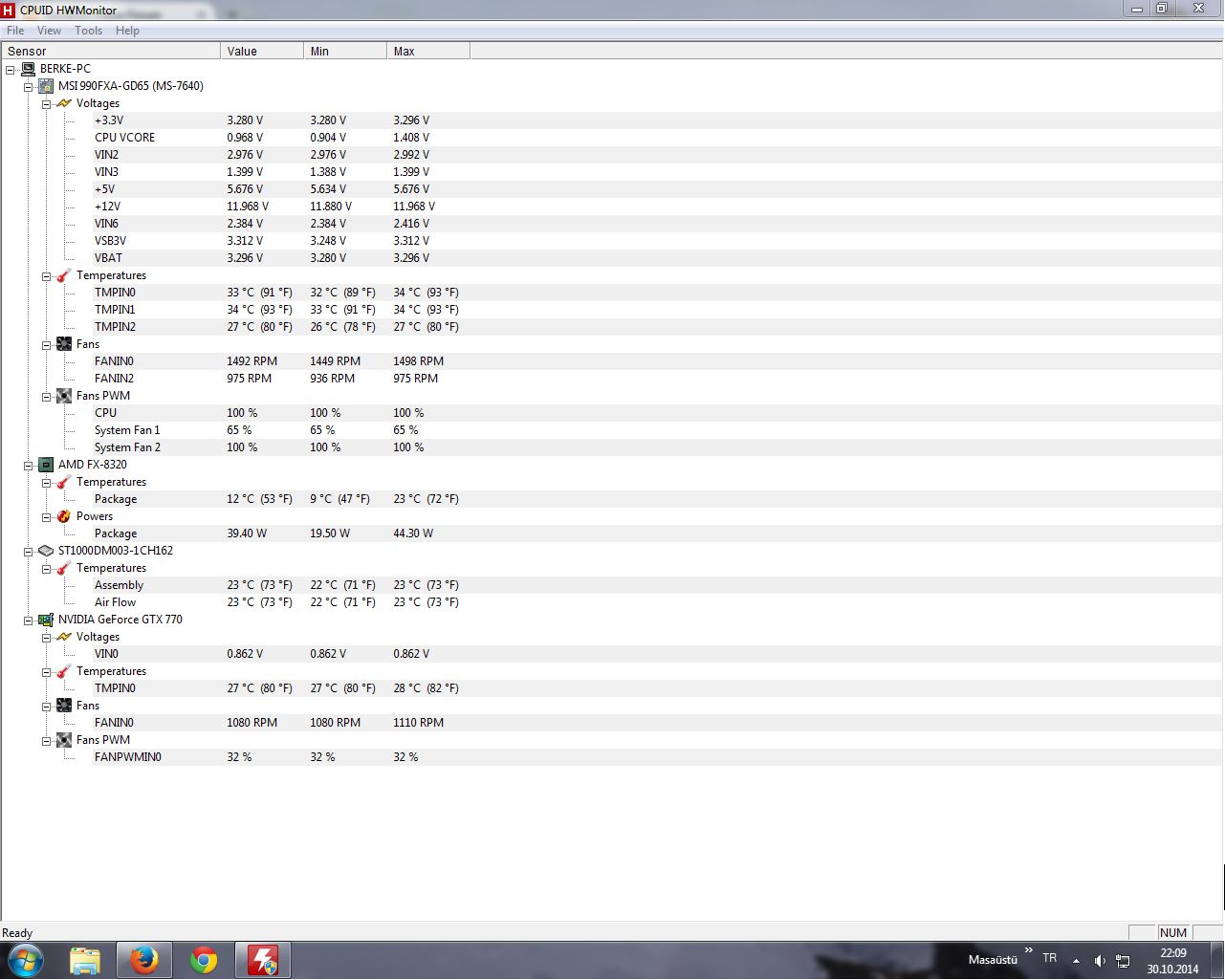1225x980 pixels.
Task: Click the network tray icon
Action: (1124, 960)
